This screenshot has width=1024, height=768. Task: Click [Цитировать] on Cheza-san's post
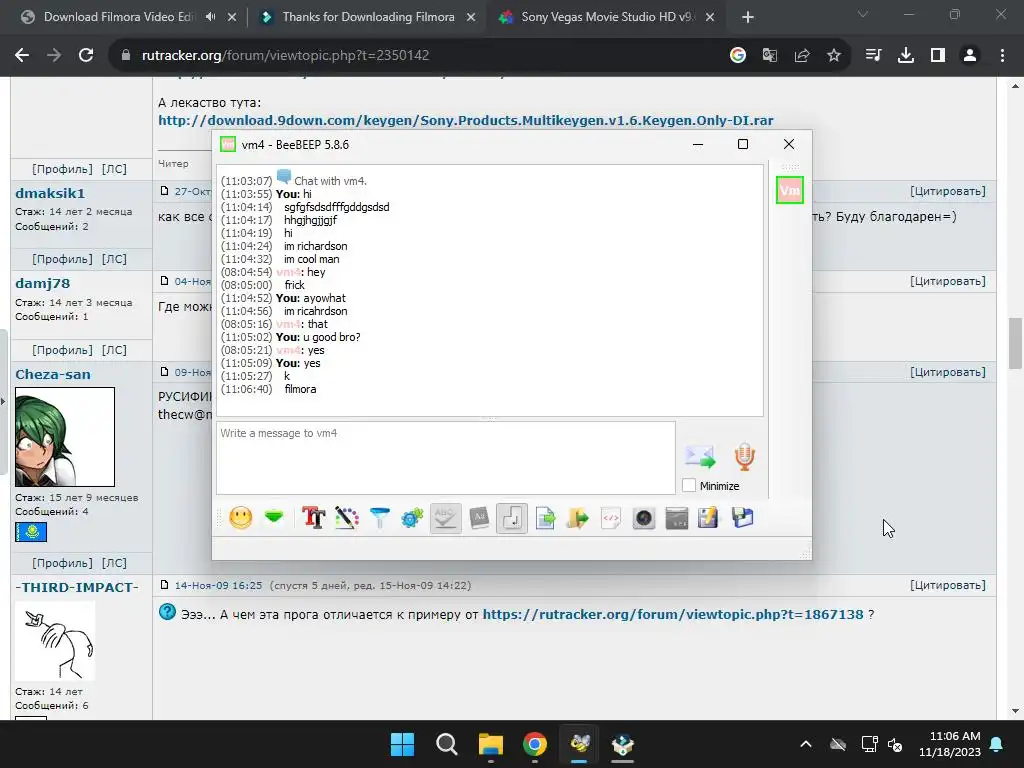pos(948,372)
